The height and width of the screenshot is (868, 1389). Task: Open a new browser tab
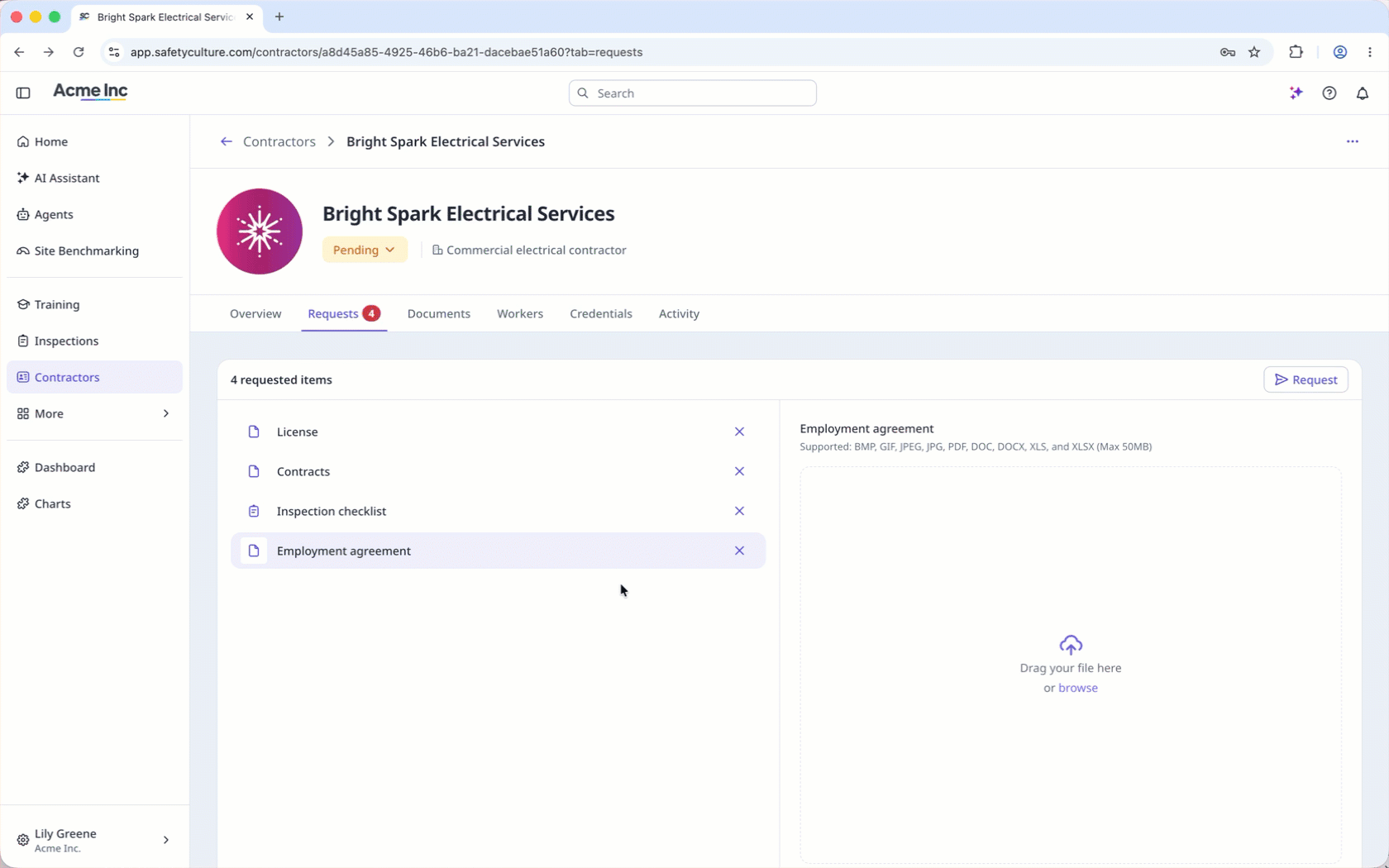(x=279, y=17)
